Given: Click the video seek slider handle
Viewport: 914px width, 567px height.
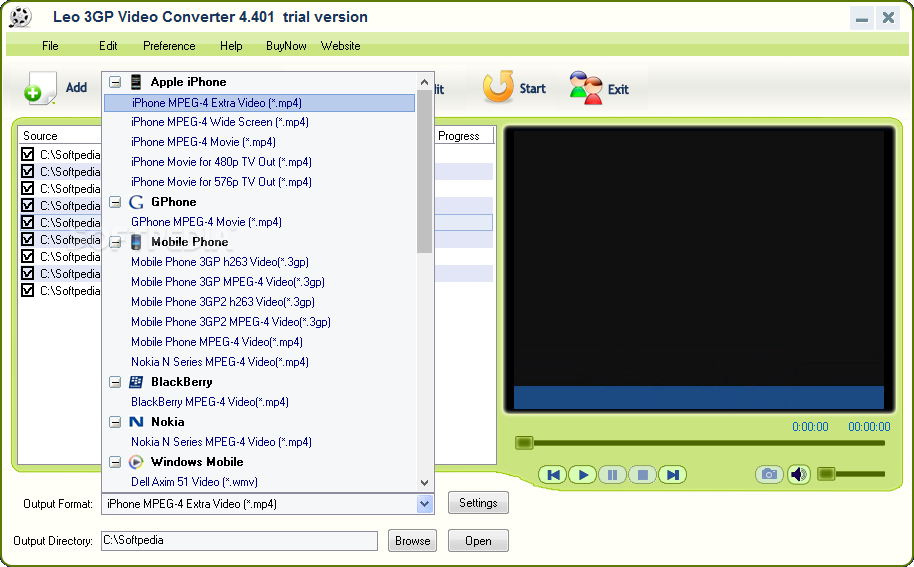Looking at the screenshot, I should (x=524, y=443).
